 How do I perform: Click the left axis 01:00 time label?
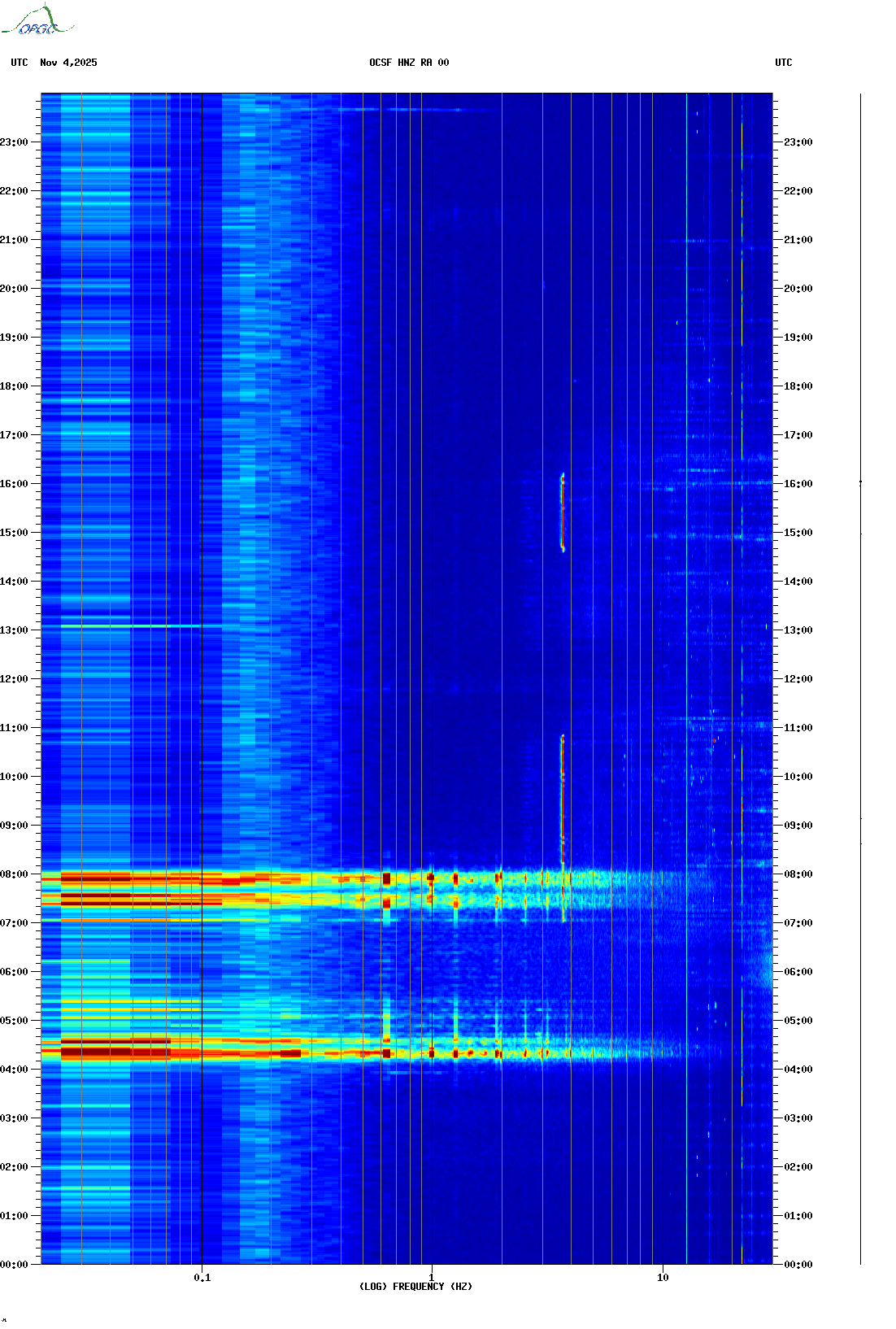pyautogui.click(x=14, y=1216)
